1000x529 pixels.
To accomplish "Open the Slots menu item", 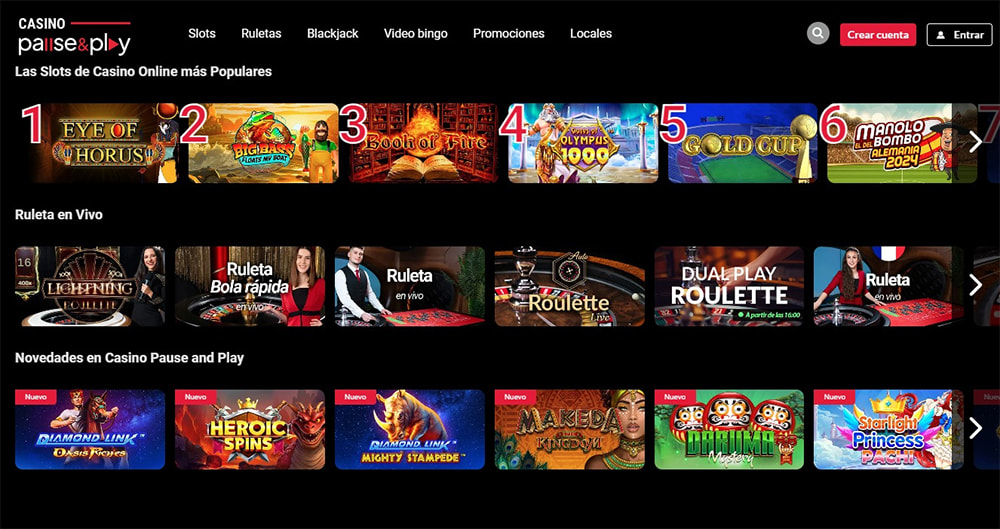I will point(202,34).
